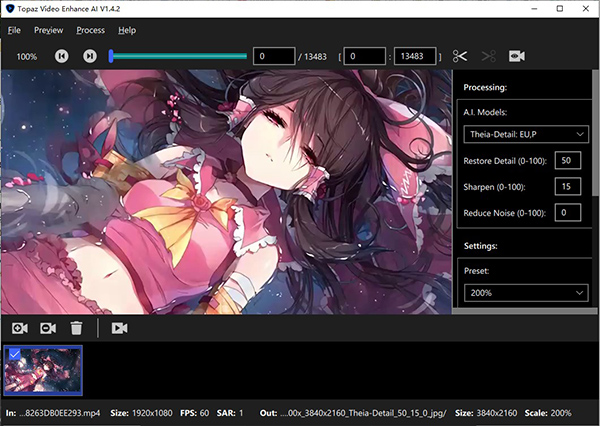The height and width of the screenshot is (426, 600).
Task: Jump to the last frame button
Action: [x=90, y=56]
